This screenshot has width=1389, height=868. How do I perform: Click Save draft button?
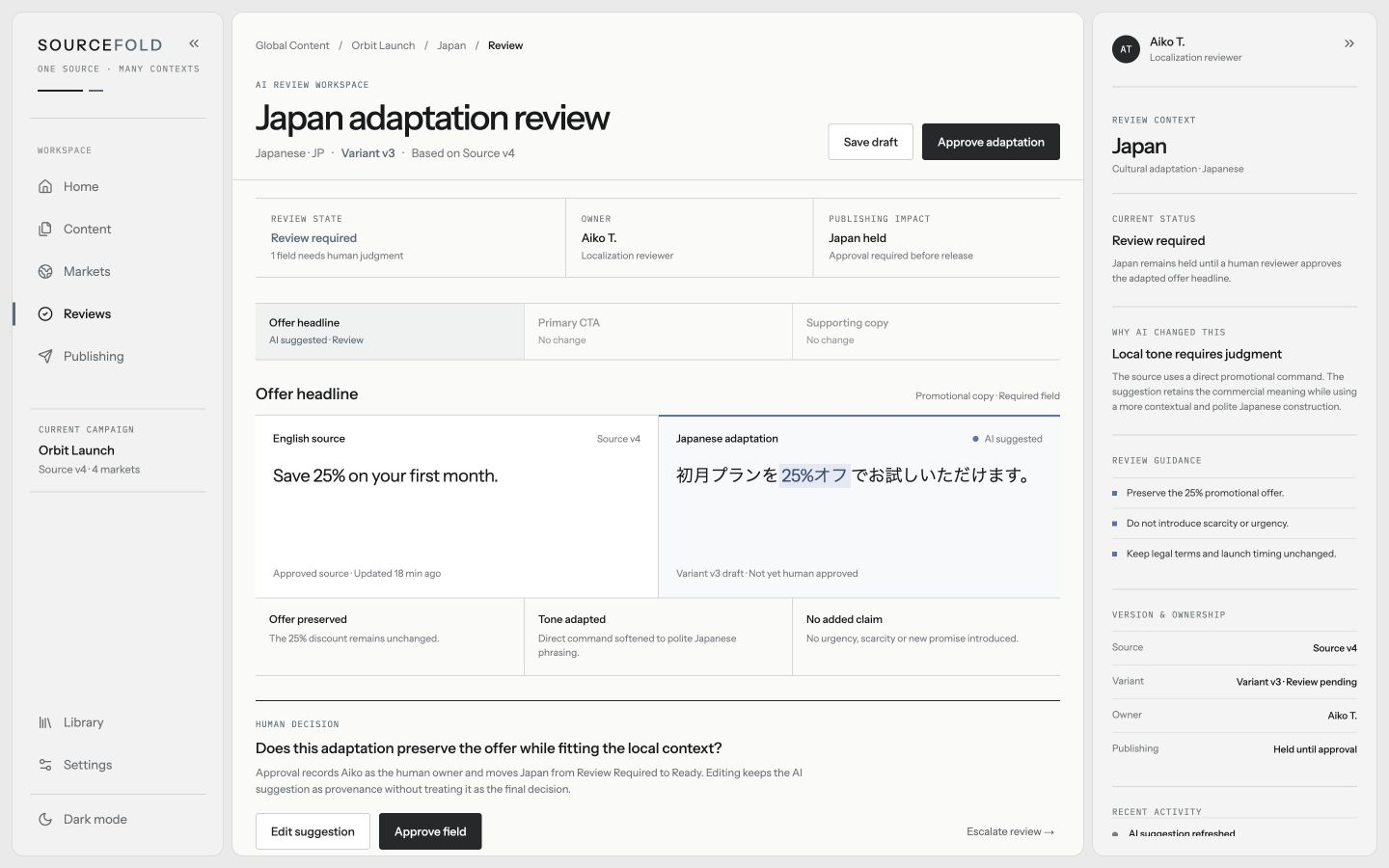[x=870, y=142]
